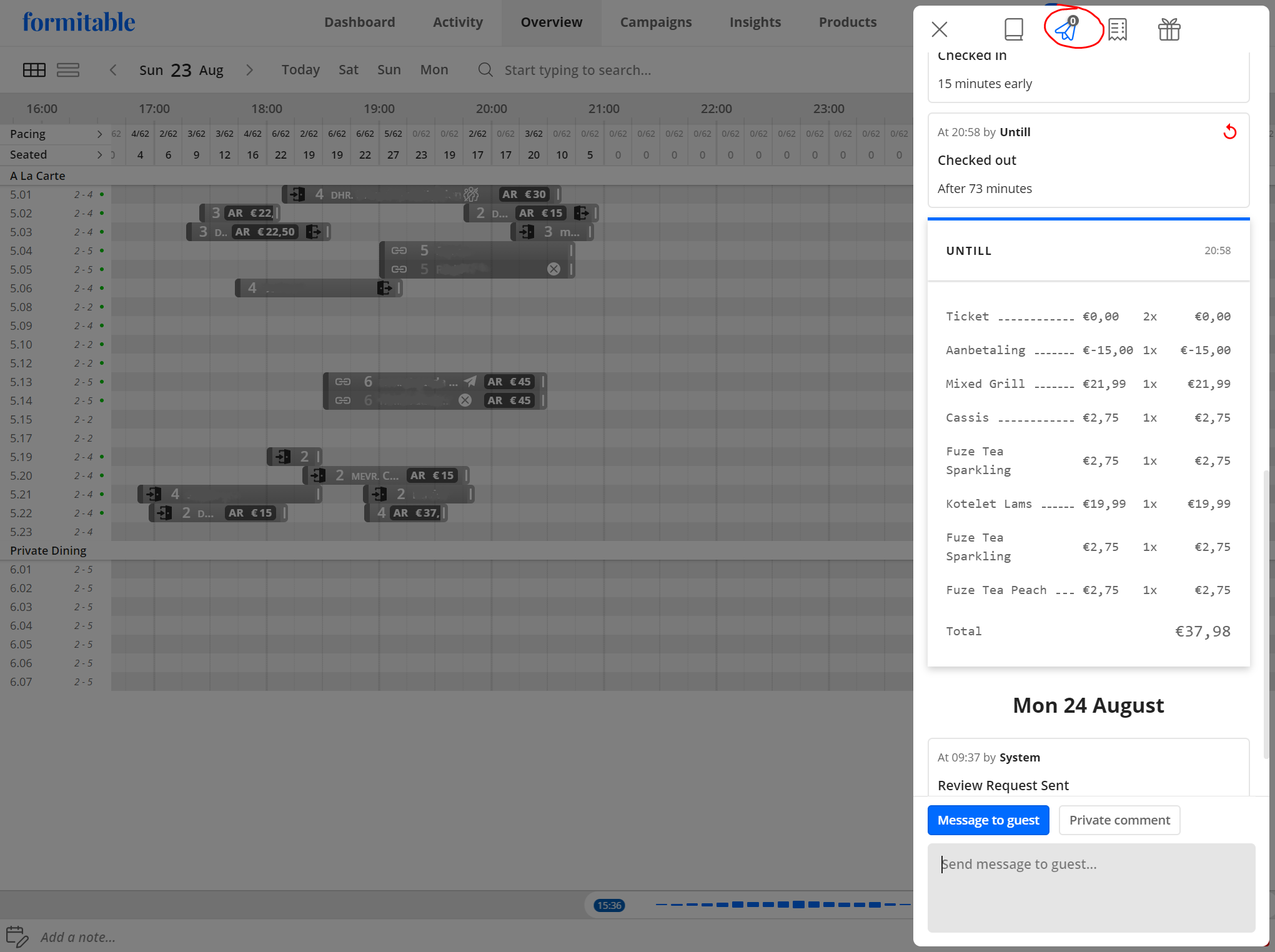The image size is (1275, 952).
Task: Open the Campaigns section
Action: 656,22
